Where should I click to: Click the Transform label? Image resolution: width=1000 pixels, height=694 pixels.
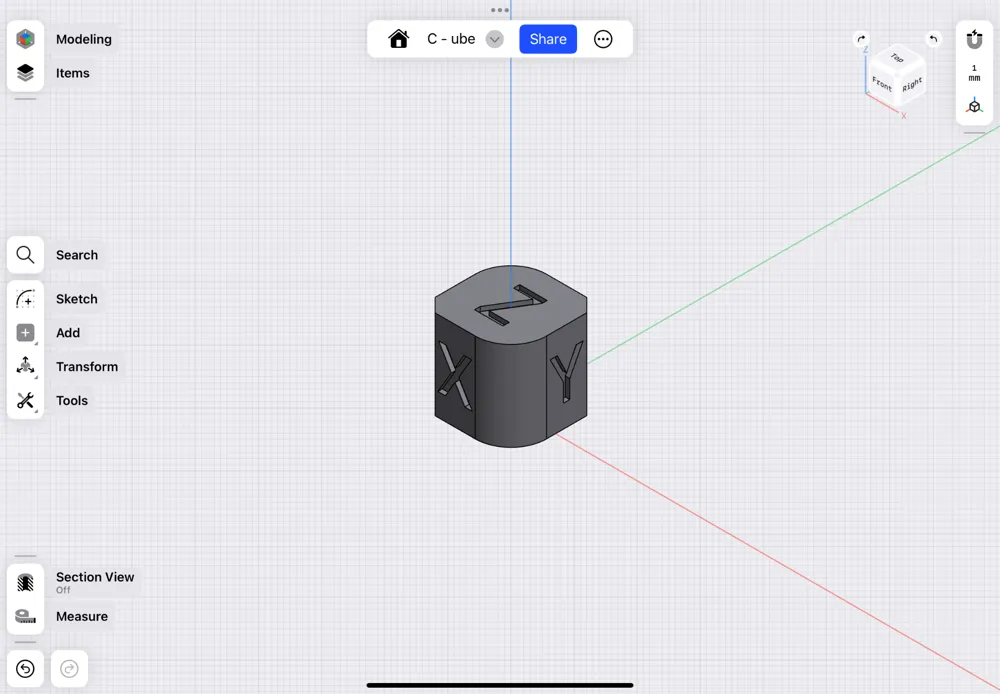coord(87,366)
